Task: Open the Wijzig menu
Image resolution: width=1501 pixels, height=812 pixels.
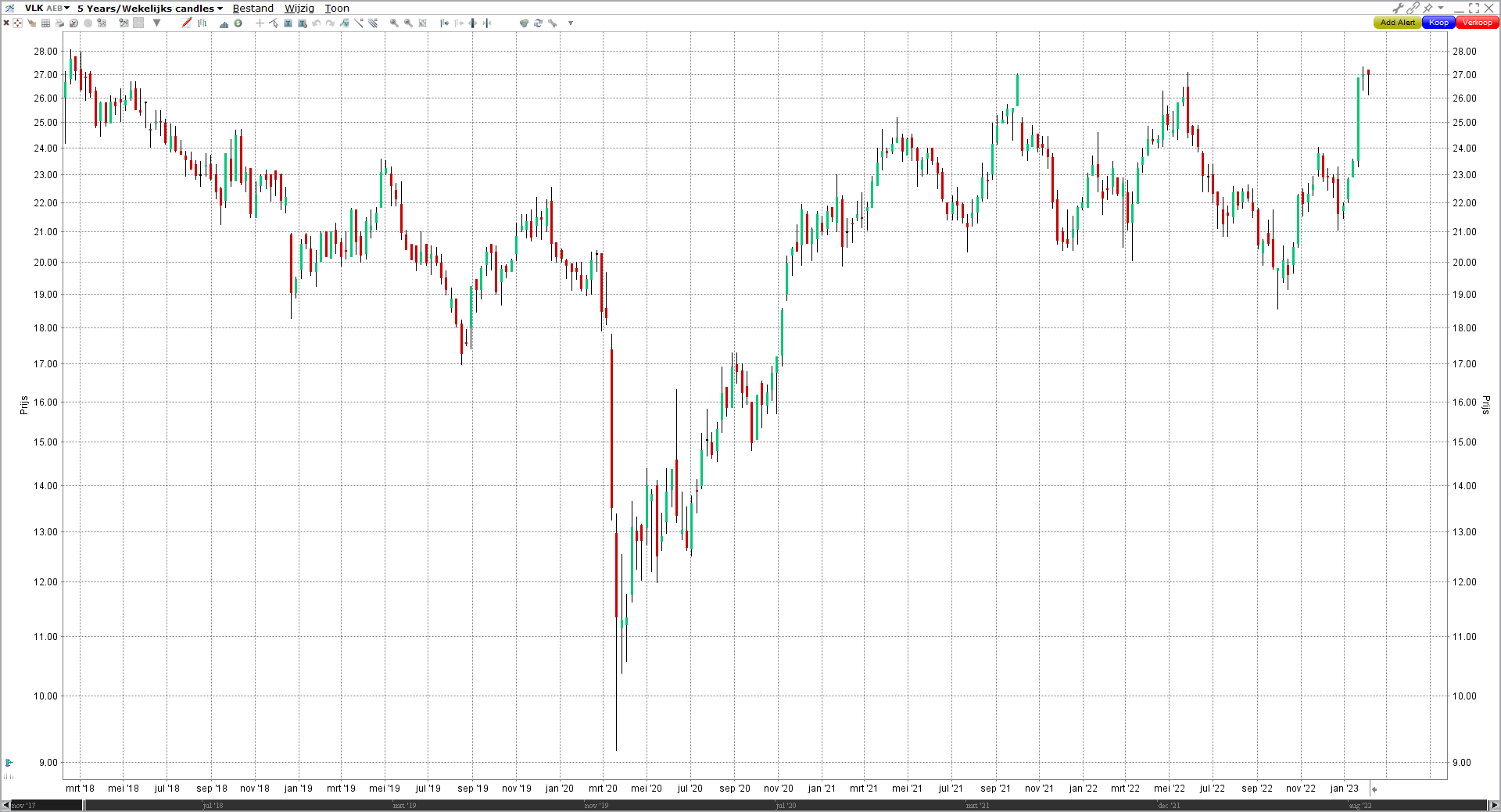Action: click(299, 8)
